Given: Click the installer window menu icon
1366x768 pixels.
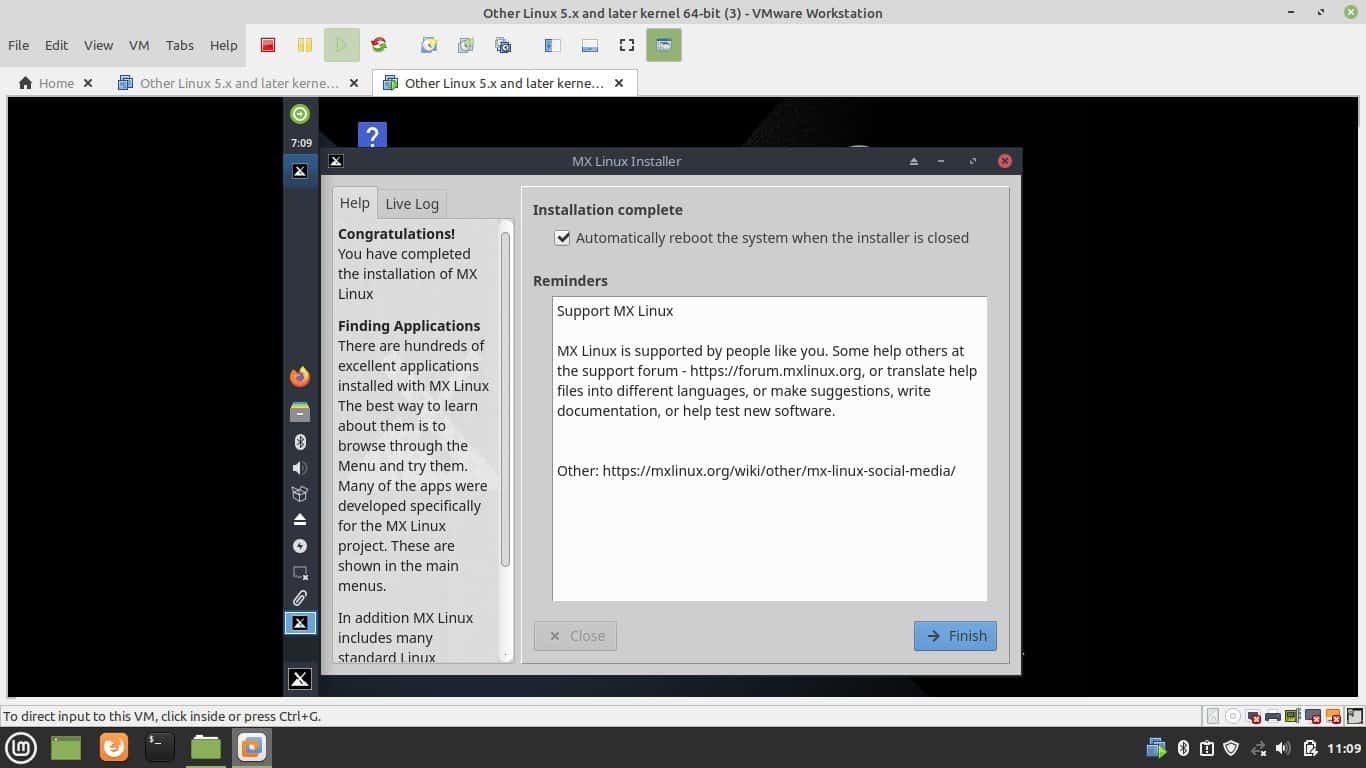Looking at the screenshot, I should point(336,161).
